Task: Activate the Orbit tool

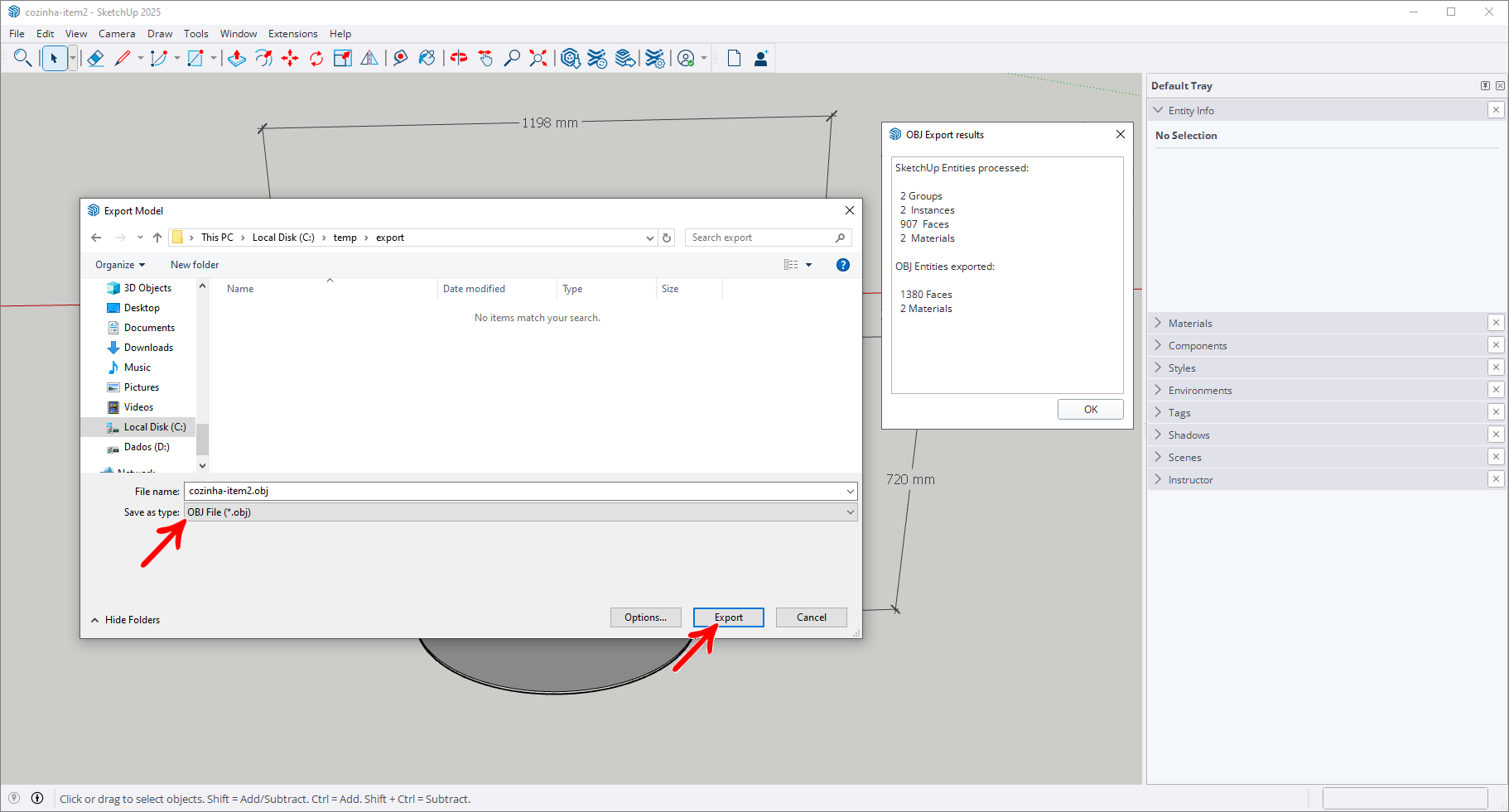Action: (459, 58)
